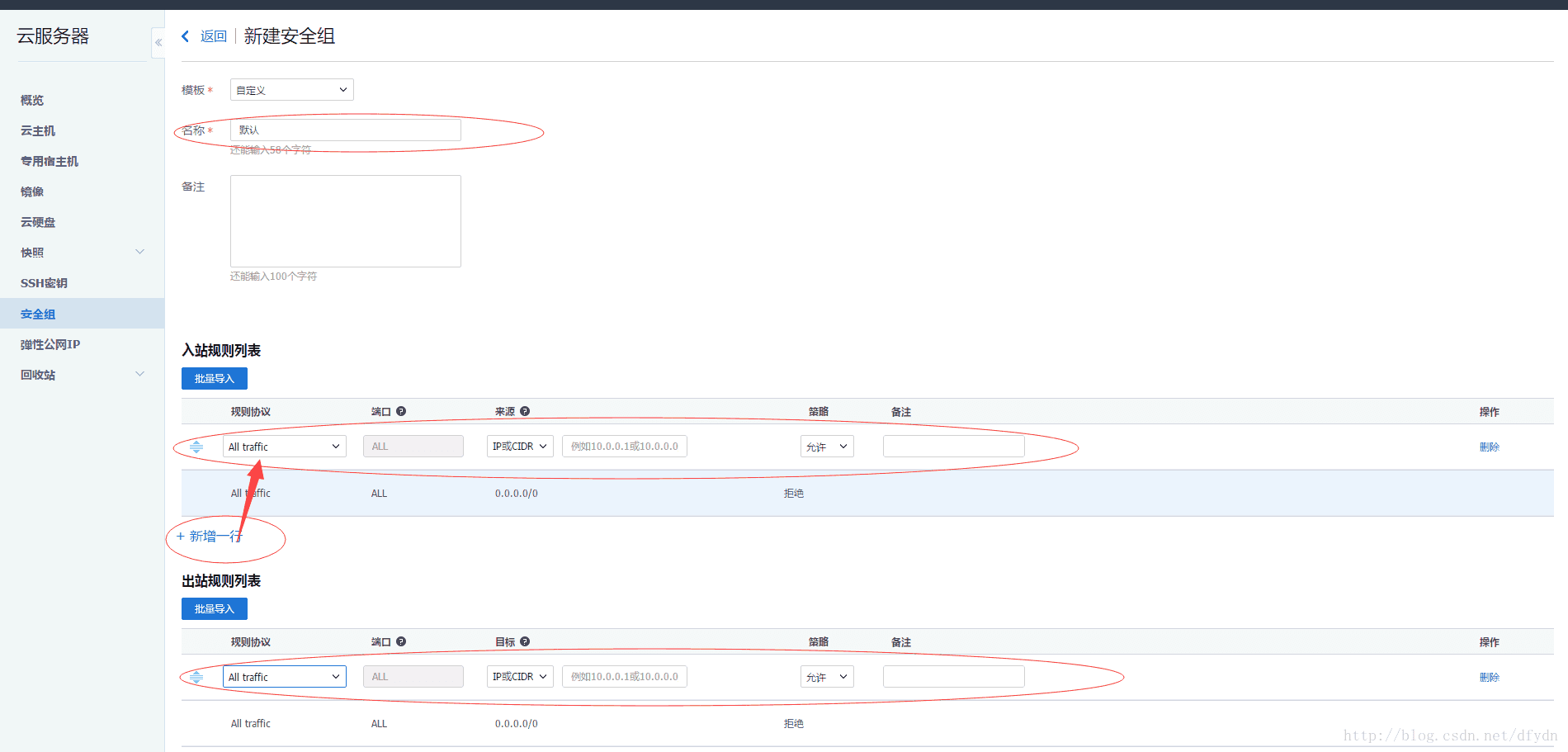Open outbound 策略 允许 dropdown
This screenshot has height=752, width=1568.
pyautogui.click(x=827, y=677)
